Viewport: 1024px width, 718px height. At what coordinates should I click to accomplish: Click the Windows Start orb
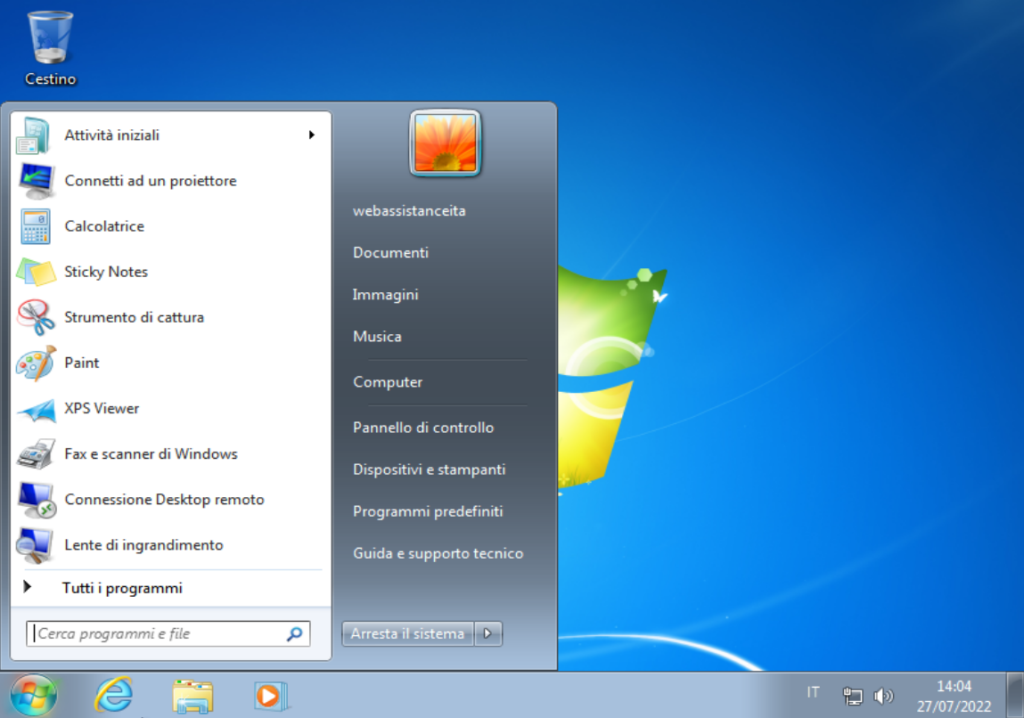point(34,695)
